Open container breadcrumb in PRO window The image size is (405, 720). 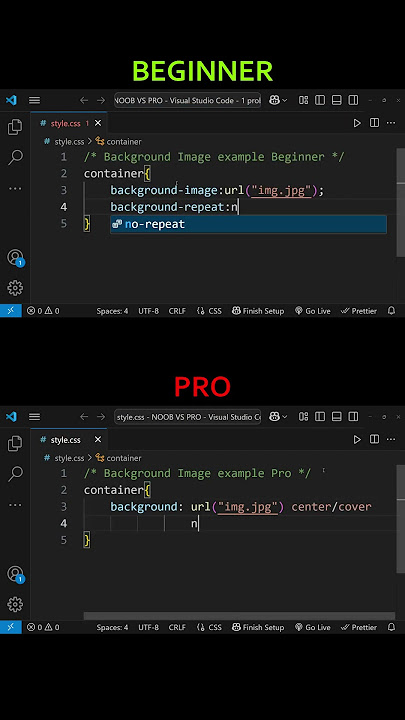point(118,458)
